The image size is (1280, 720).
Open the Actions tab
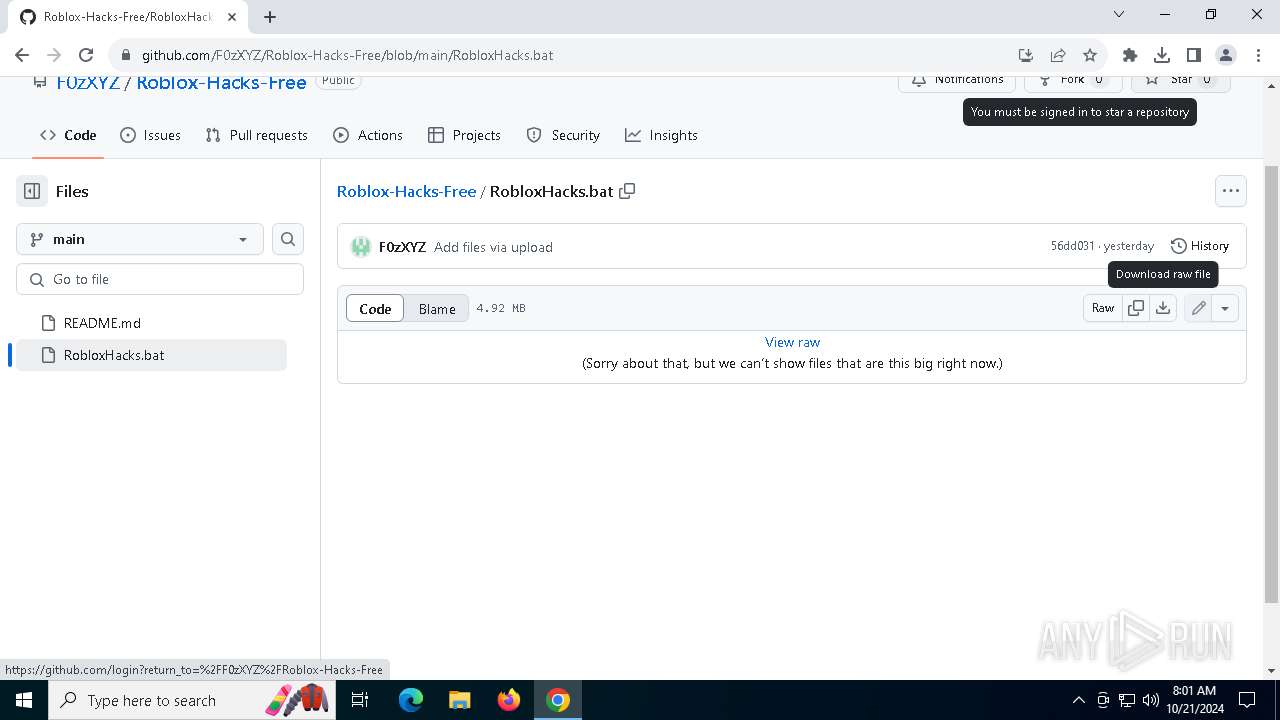pos(368,135)
